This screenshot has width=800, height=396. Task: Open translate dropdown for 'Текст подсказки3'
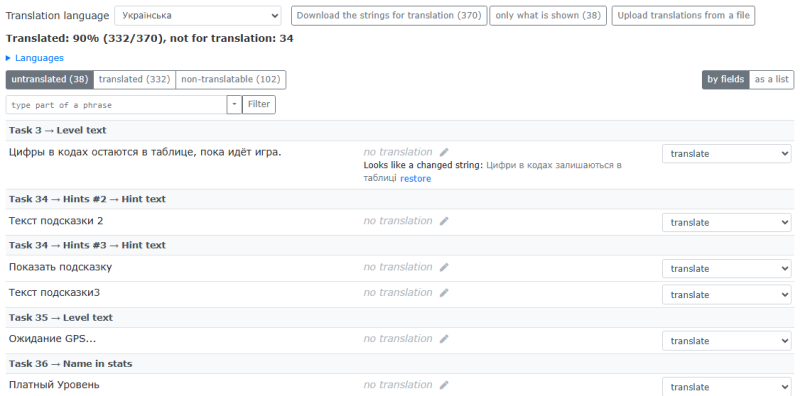727,294
